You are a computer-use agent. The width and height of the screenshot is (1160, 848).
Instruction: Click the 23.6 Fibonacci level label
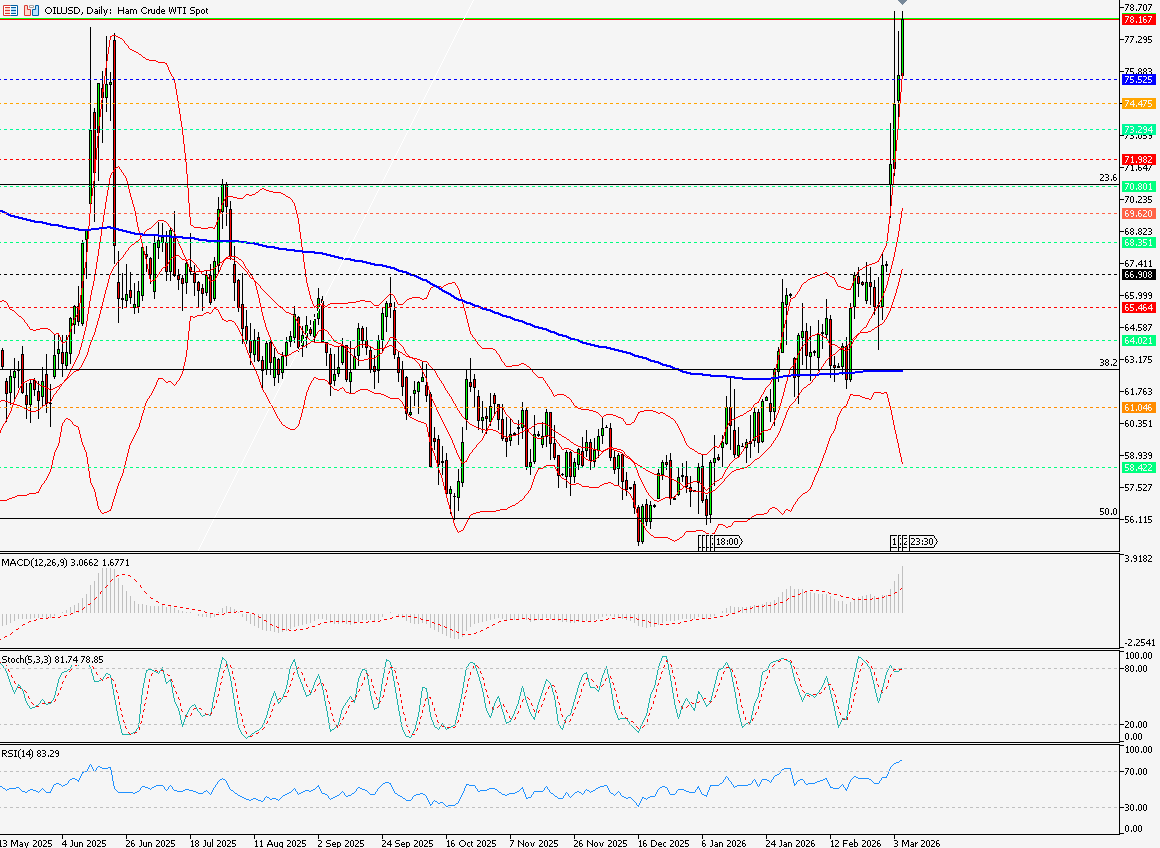tap(1107, 178)
